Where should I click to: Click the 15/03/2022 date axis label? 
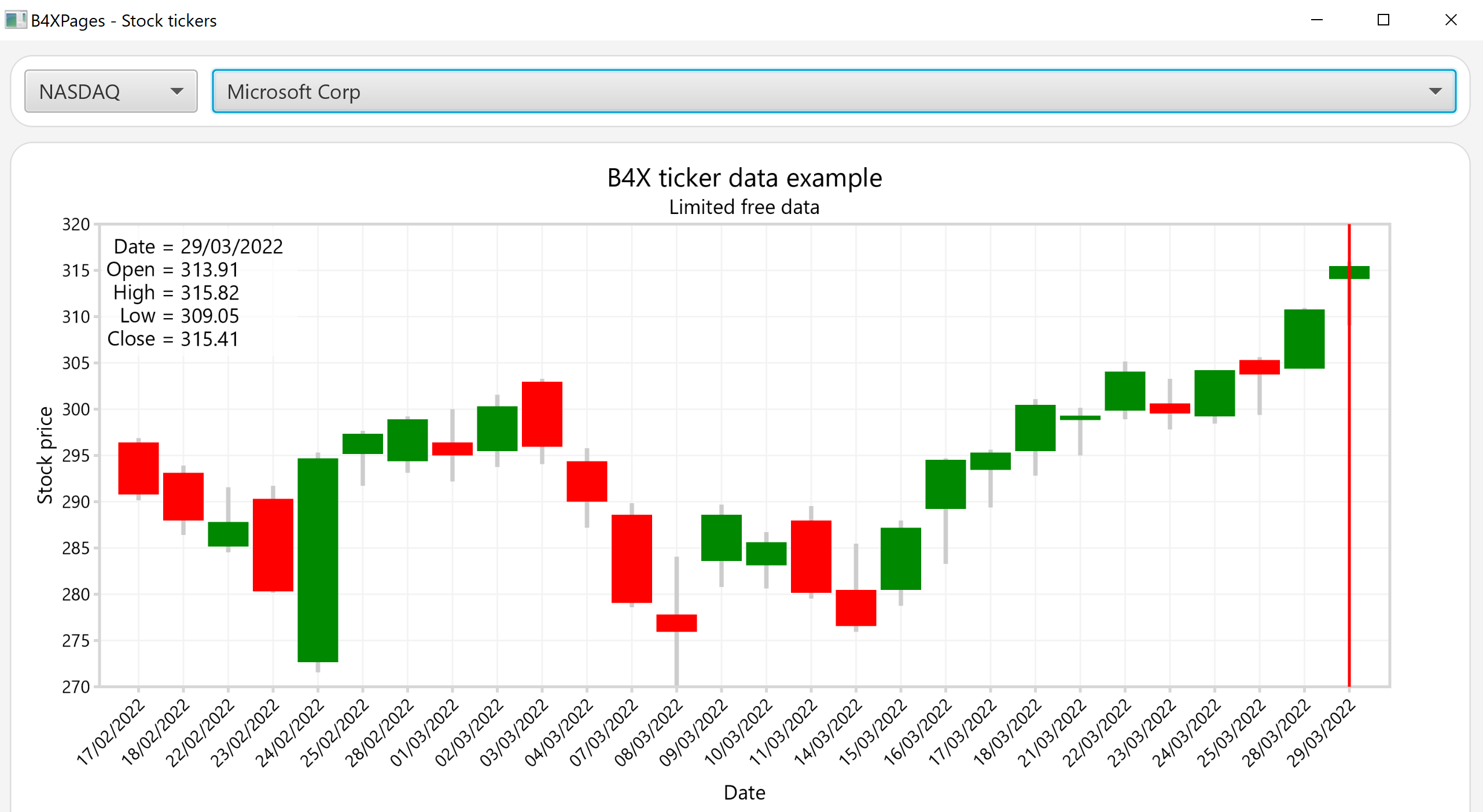pos(873,733)
